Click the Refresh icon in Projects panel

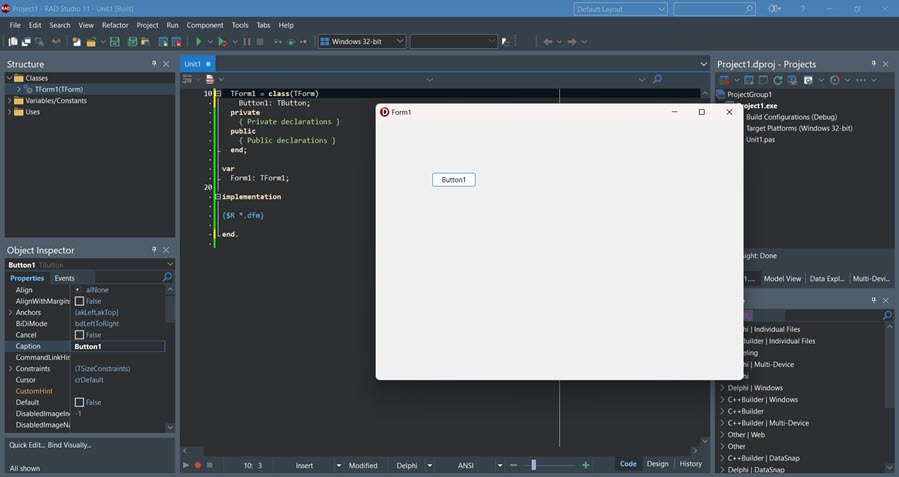777,80
